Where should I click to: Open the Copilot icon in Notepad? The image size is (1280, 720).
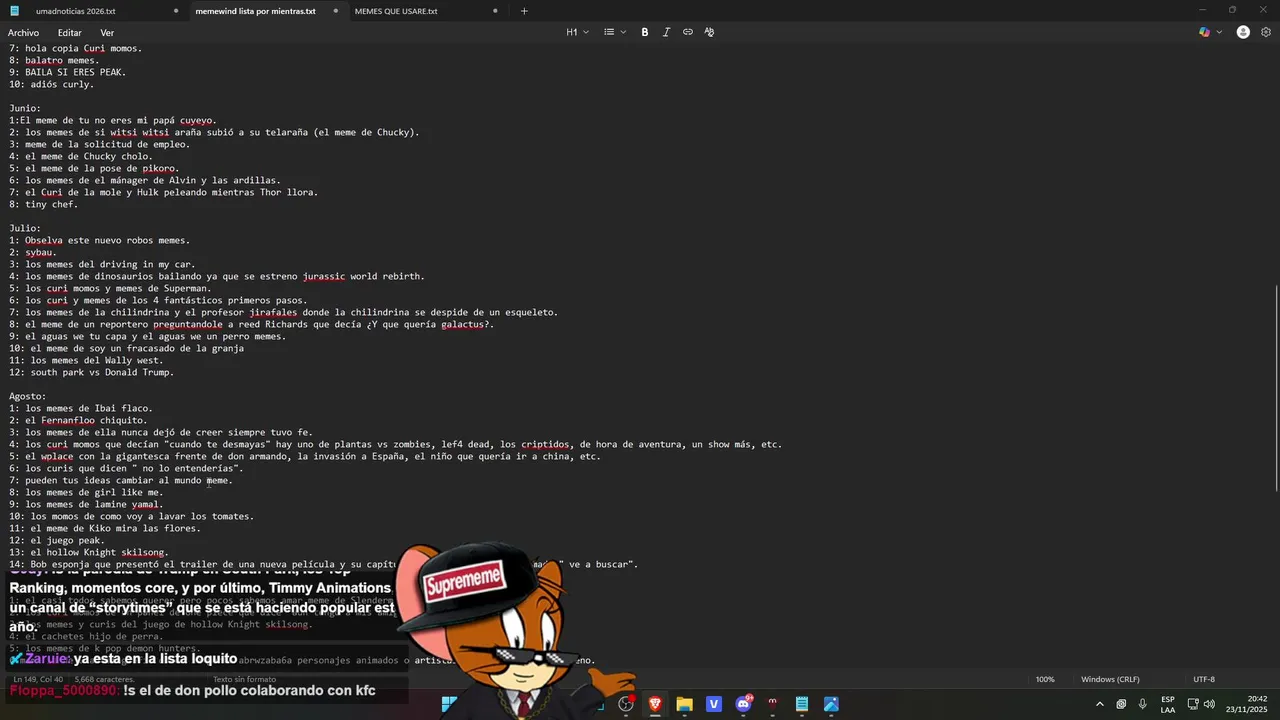tap(1205, 32)
